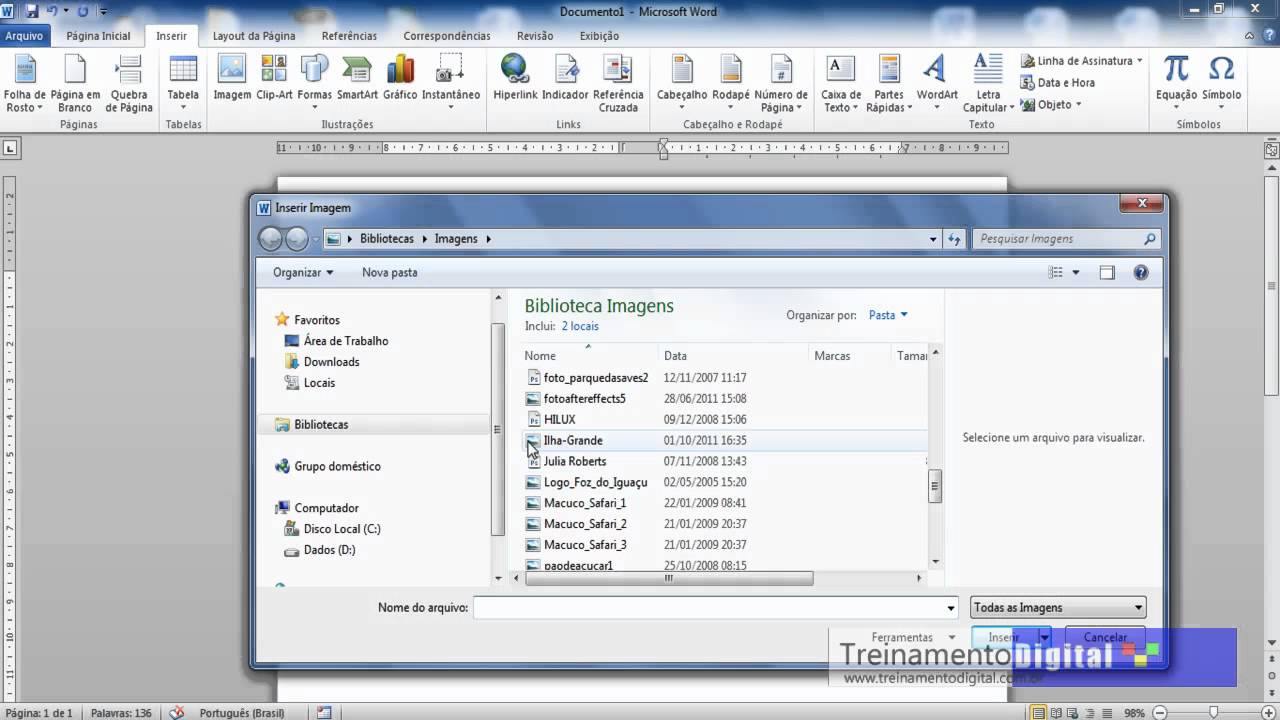This screenshot has width=1280, height=720.
Task: Add a blank page with Página em Branco
Action: click(75, 84)
